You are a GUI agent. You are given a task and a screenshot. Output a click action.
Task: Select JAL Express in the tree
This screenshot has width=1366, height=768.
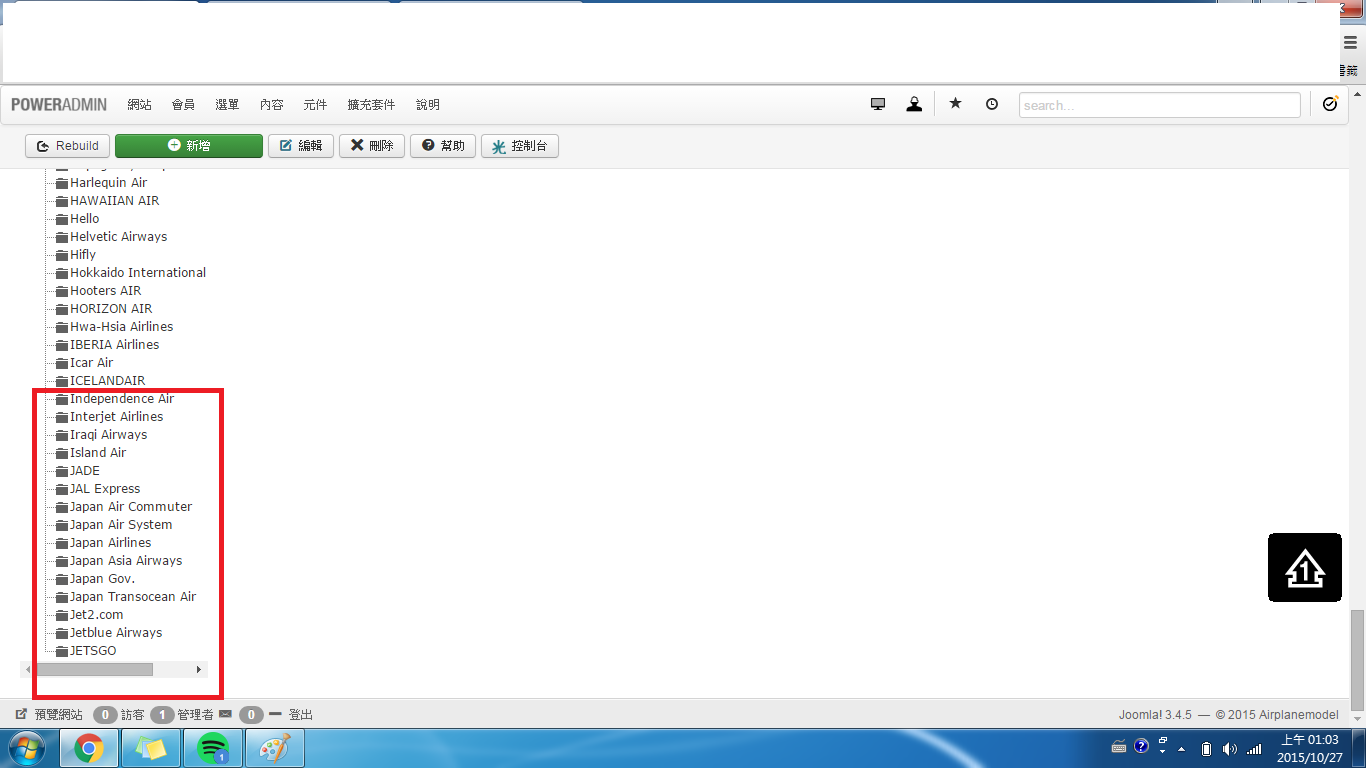click(105, 489)
